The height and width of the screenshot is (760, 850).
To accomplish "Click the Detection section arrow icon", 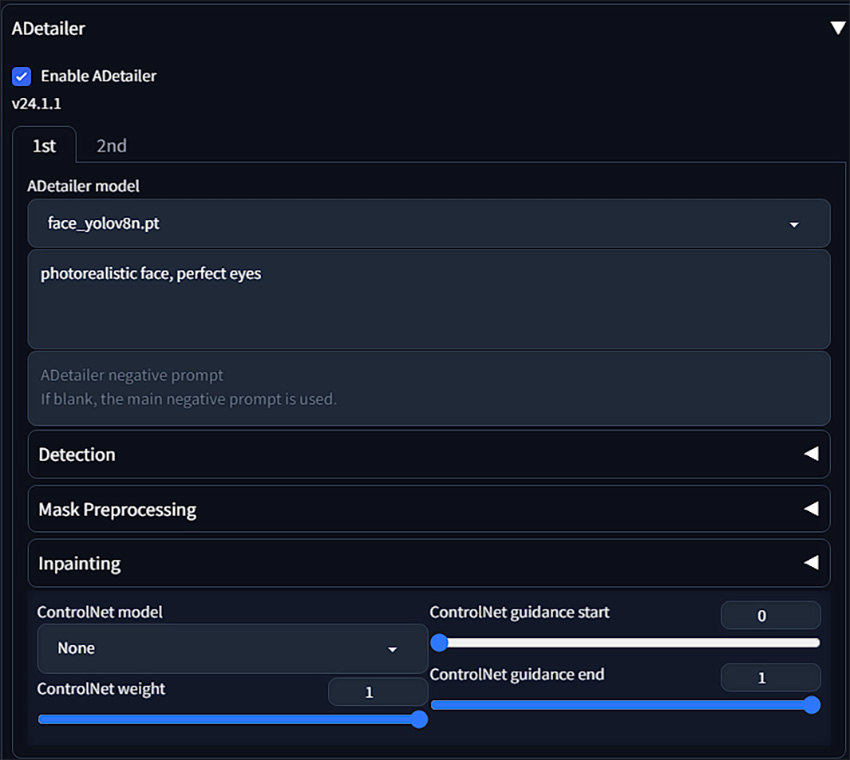I will (811, 454).
